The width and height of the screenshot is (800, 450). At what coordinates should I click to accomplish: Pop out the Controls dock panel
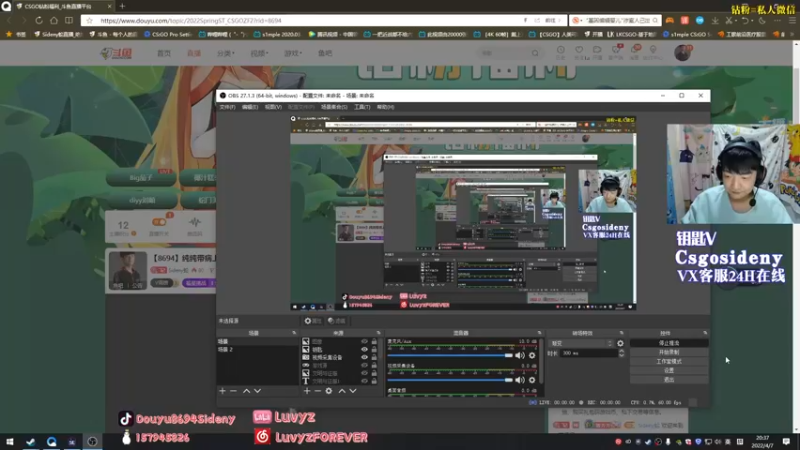click(x=705, y=333)
